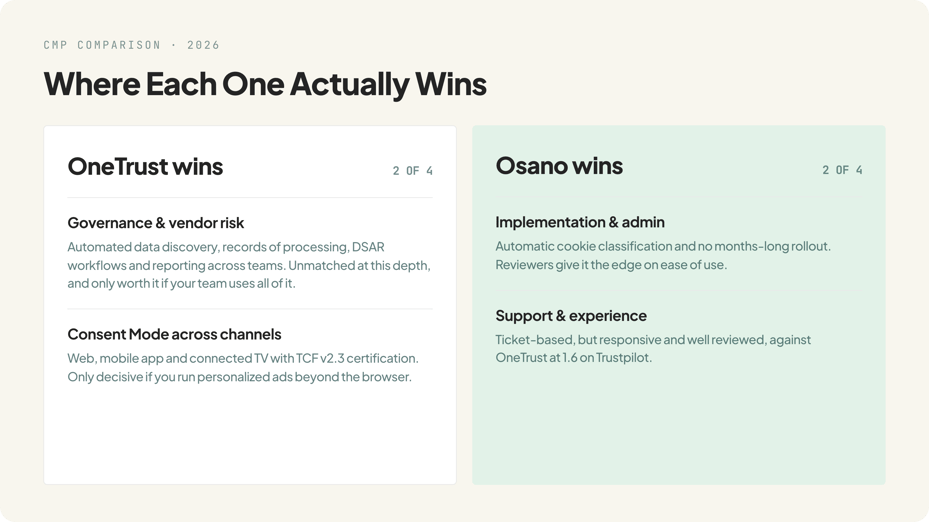Image resolution: width=929 pixels, height=522 pixels.
Task: Select the '2 OF 4' counter in OneTrust card
Action: pyautogui.click(x=412, y=171)
